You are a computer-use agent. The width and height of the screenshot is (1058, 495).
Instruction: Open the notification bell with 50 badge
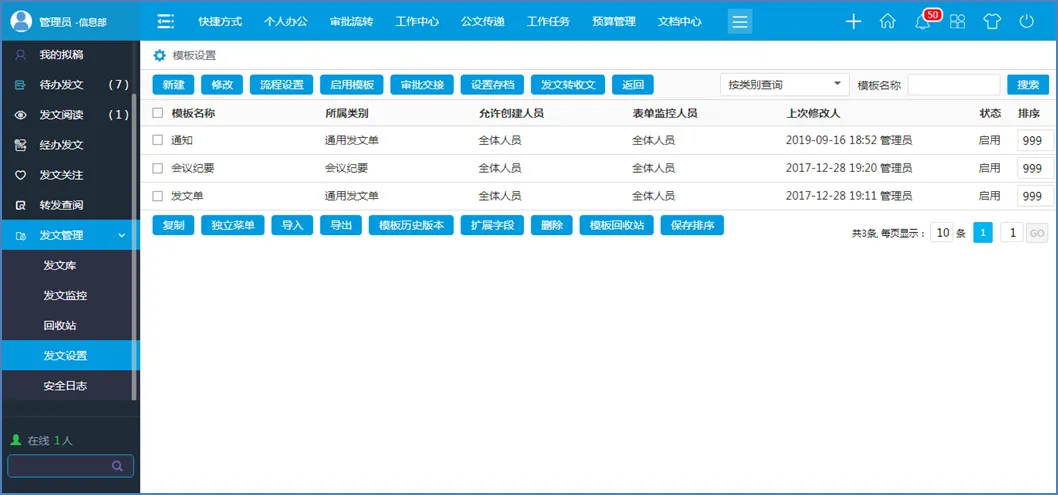tap(922, 22)
